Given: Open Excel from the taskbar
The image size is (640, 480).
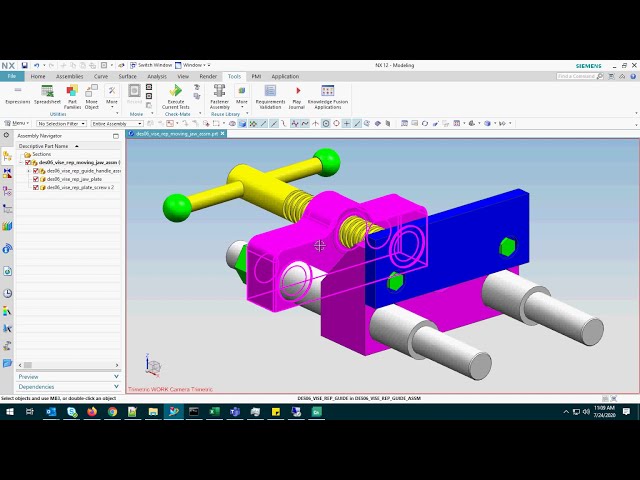Looking at the screenshot, I should coord(214,412).
